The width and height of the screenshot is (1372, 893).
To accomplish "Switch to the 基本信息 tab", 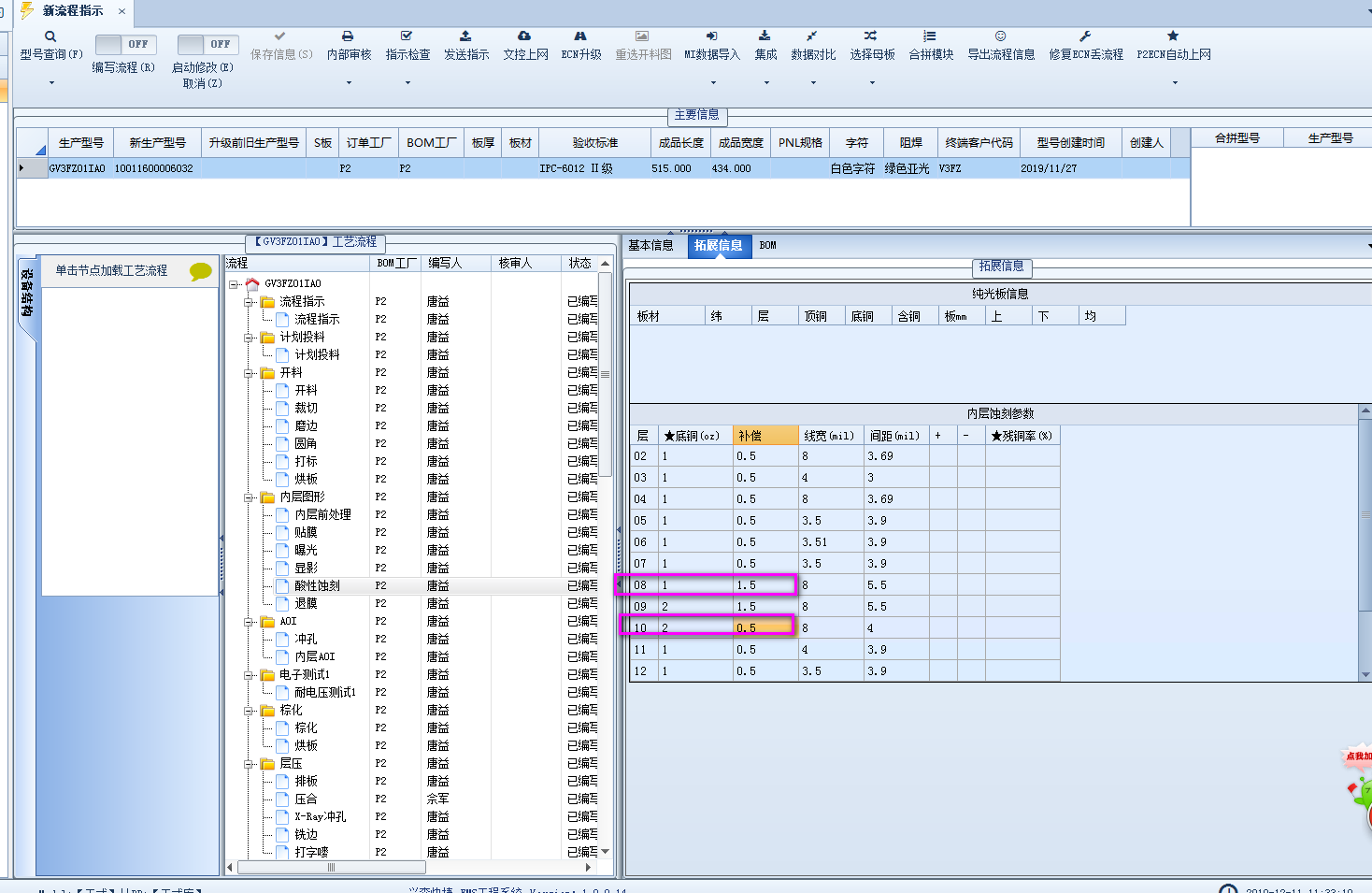I will point(650,246).
